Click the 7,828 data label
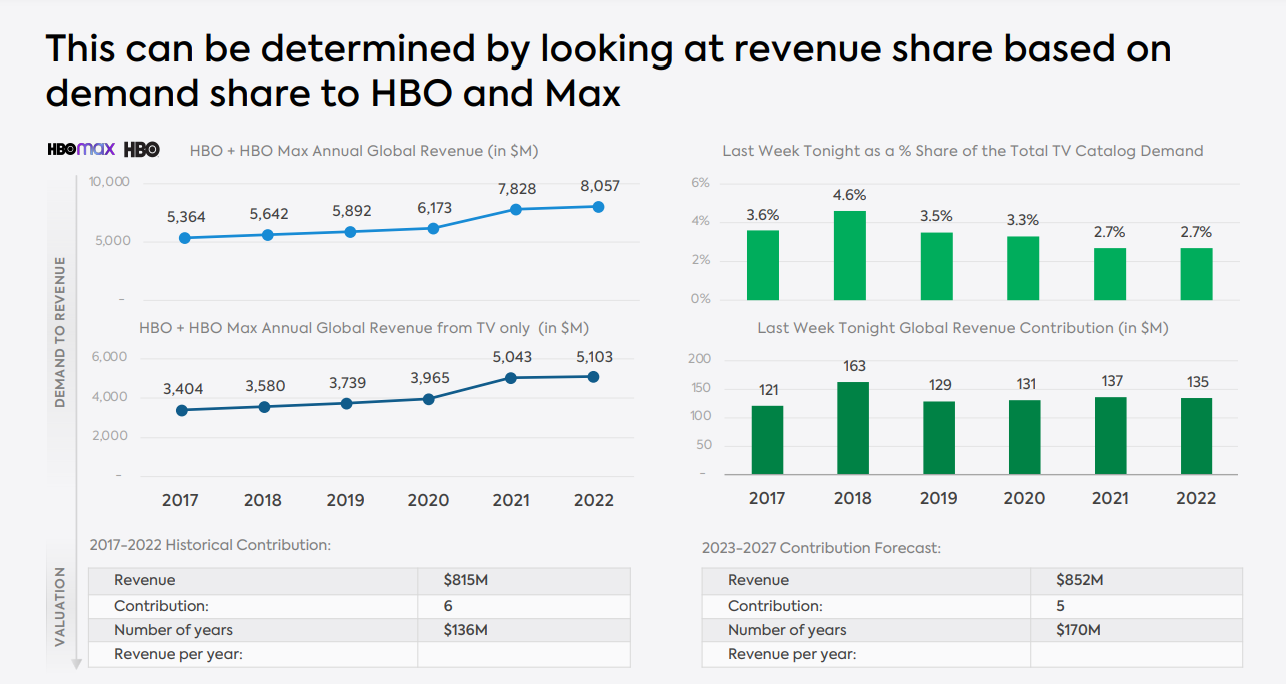 point(517,189)
